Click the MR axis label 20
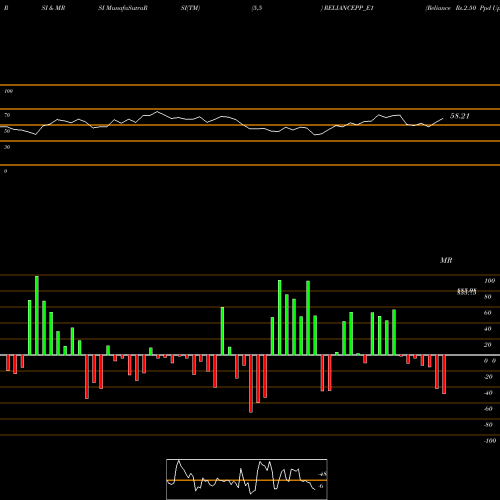 [488, 345]
